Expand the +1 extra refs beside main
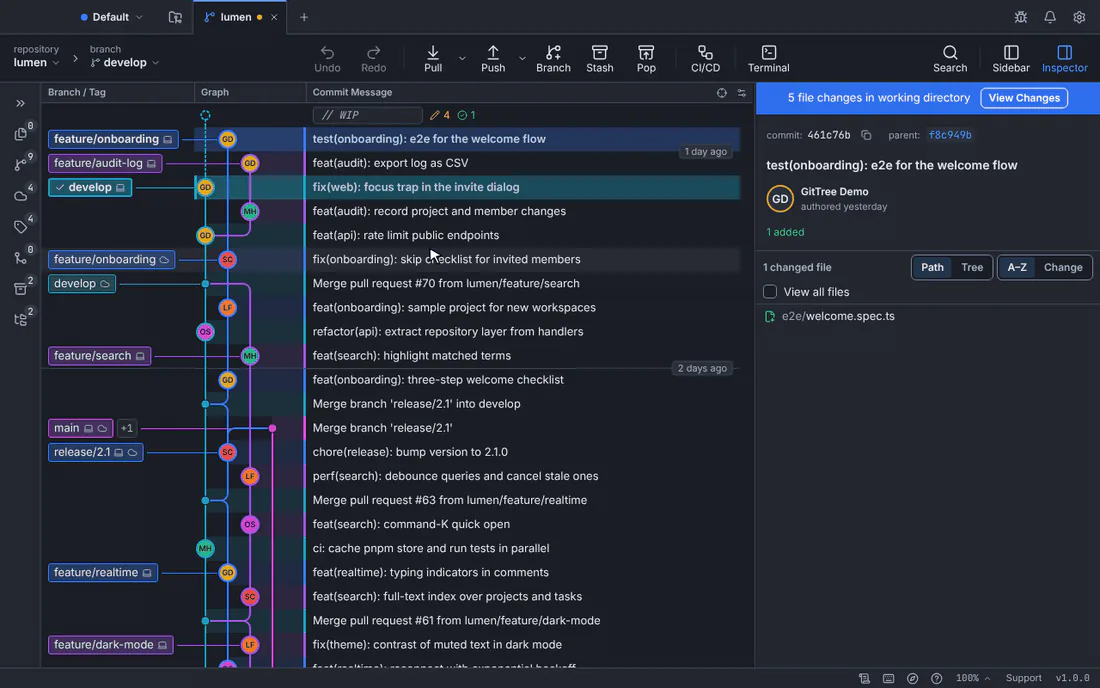1100x688 pixels. tap(126, 428)
